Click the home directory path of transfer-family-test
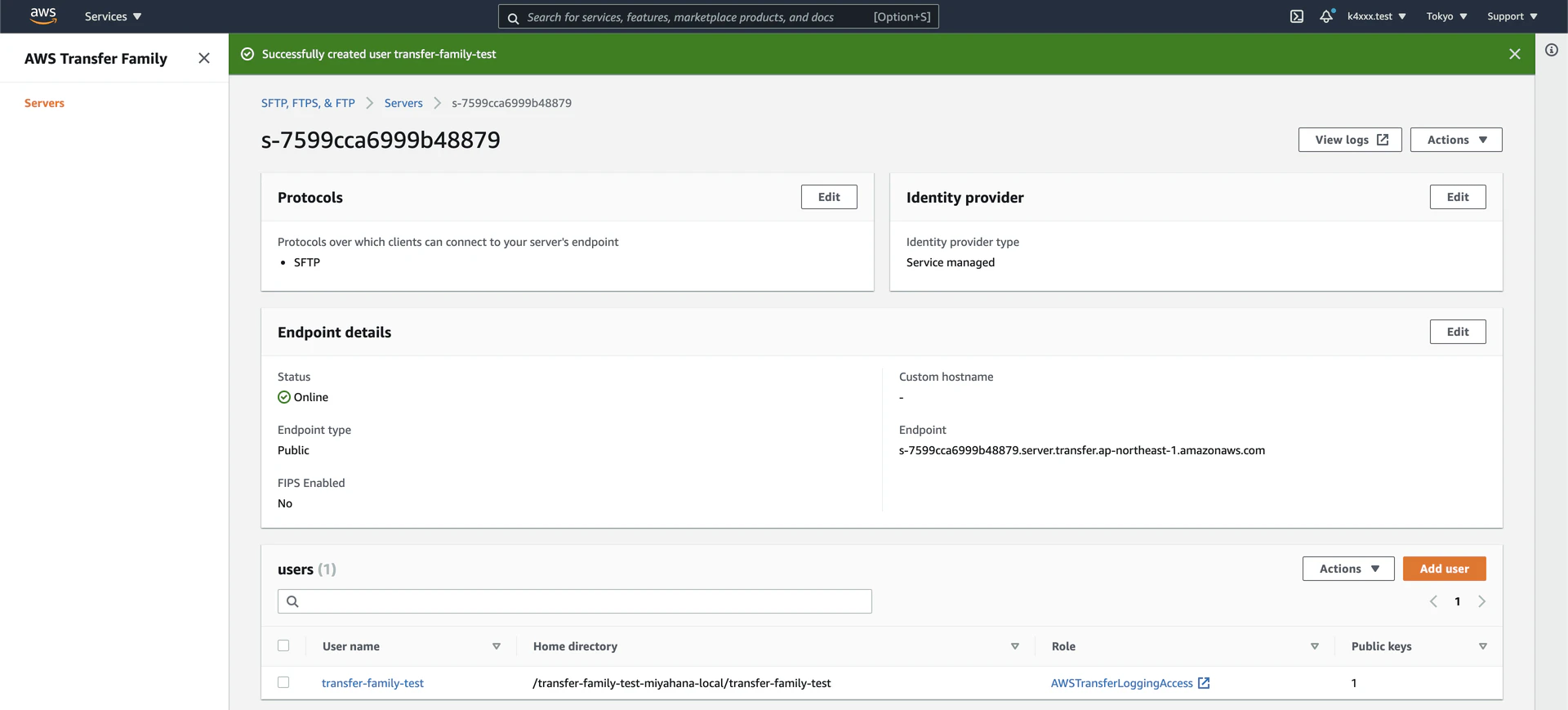Image resolution: width=1568 pixels, height=710 pixels. [x=682, y=683]
